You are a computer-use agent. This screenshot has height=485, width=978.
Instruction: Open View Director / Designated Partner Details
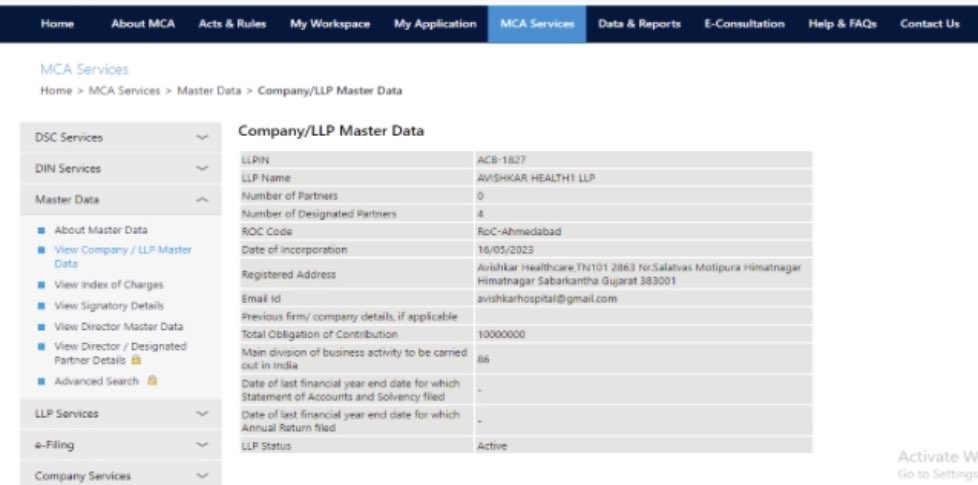tap(120, 353)
